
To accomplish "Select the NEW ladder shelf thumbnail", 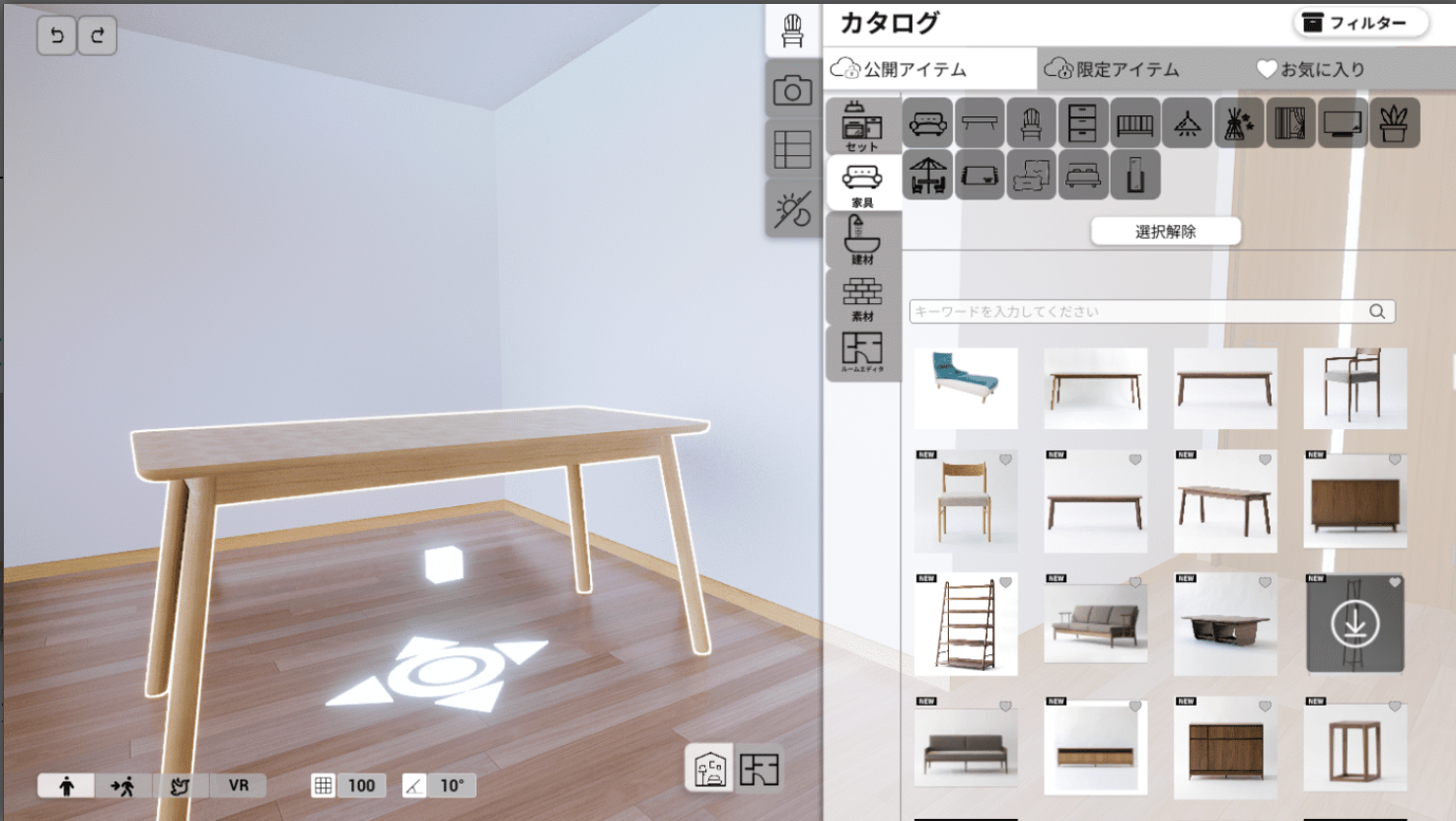I will (x=966, y=625).
